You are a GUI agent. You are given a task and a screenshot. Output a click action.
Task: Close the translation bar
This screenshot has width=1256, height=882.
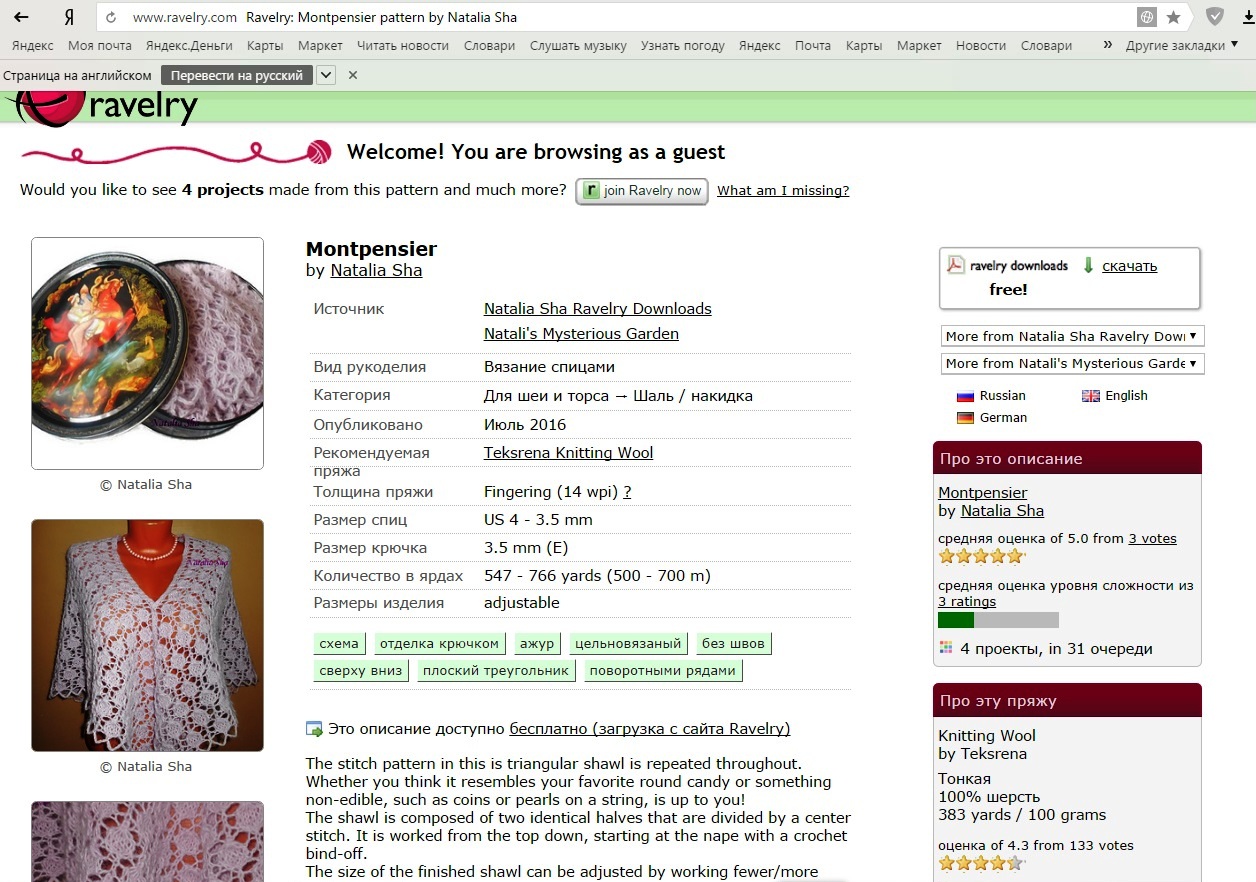pos(353,75)
